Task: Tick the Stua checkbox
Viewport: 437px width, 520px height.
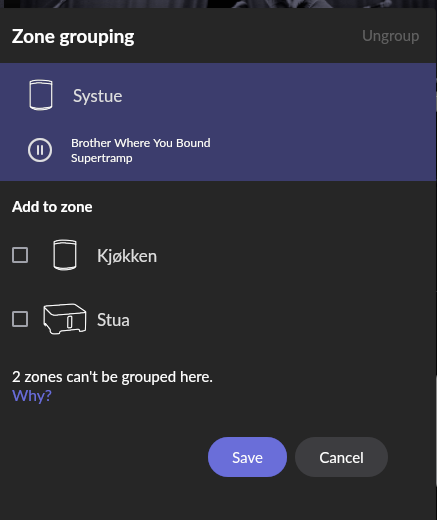Action: coord(20,319)
